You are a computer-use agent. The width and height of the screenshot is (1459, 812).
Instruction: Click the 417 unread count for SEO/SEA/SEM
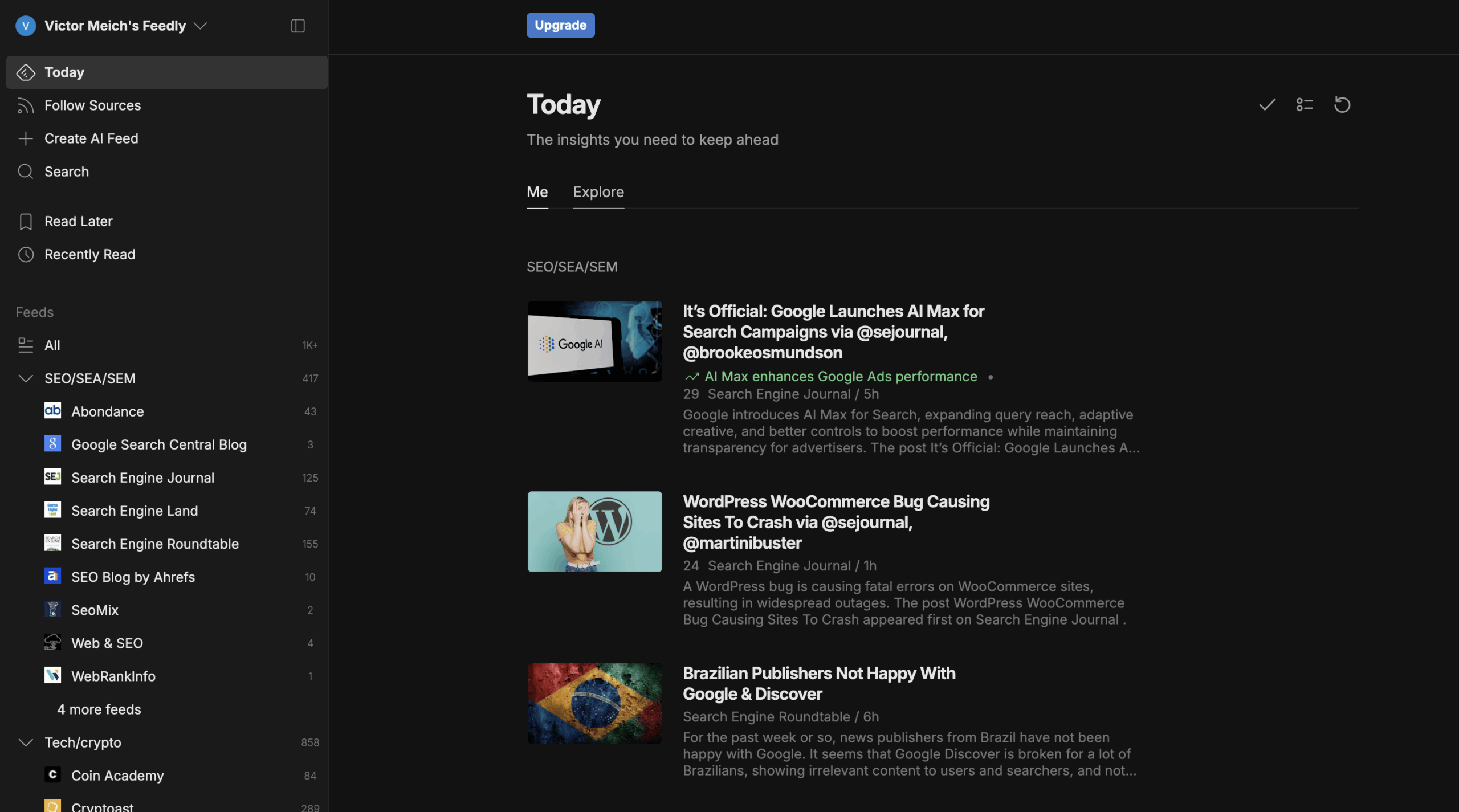310,378
